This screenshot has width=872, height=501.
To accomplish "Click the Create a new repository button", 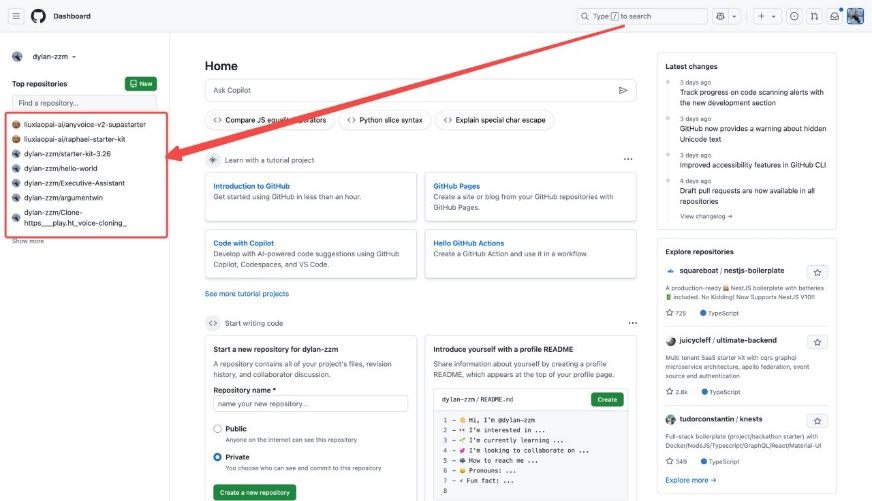I will click(x=254, y=492).
